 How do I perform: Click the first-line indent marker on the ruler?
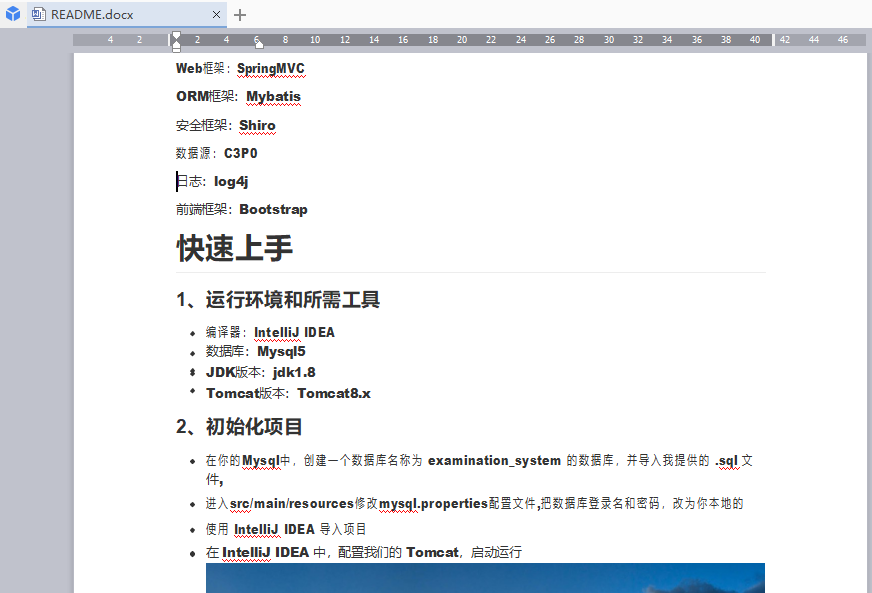pyautogui.click(x=176, y=36)
